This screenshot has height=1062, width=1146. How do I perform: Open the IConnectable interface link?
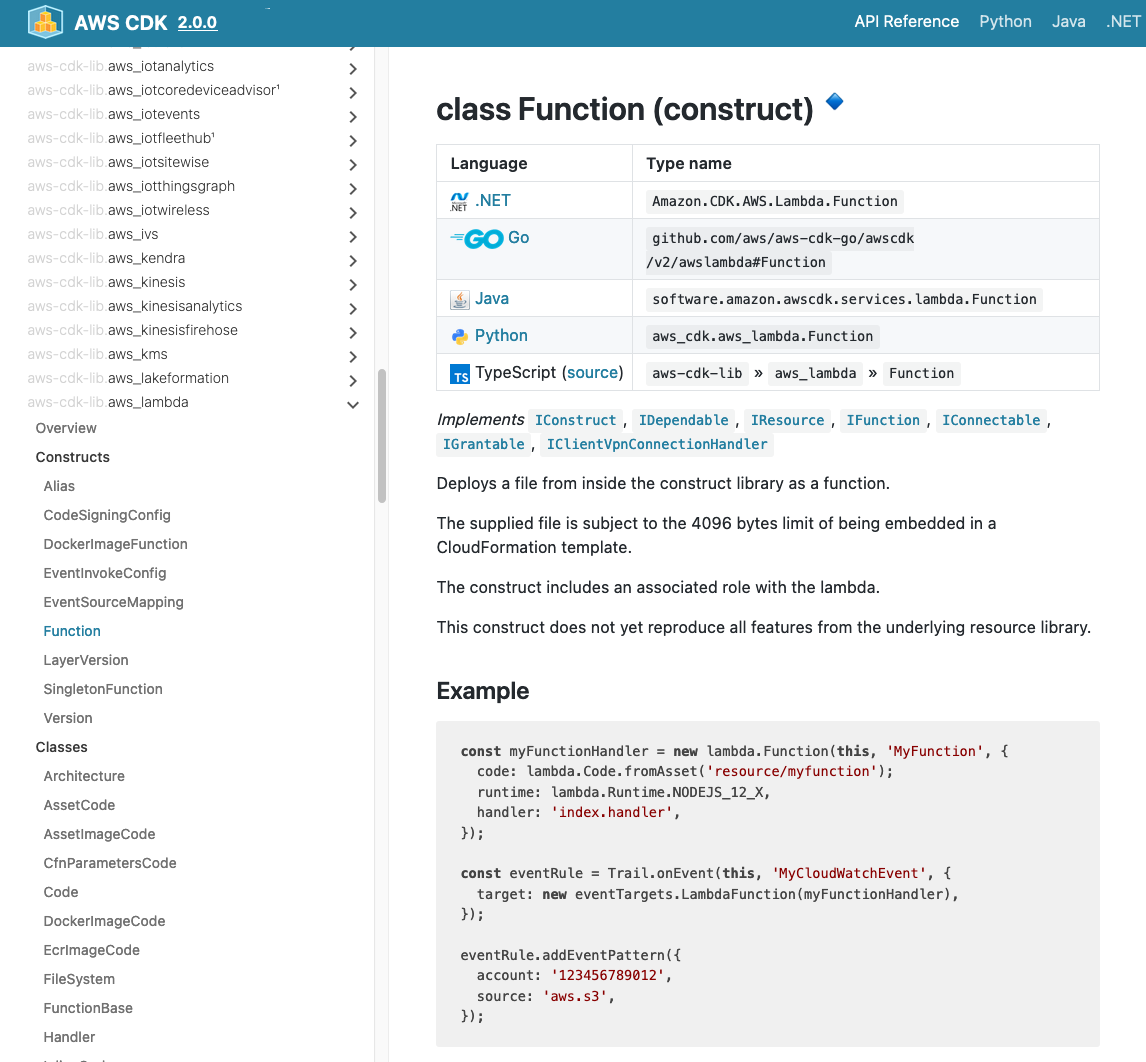pyautogui.click(x=990, y=420)
